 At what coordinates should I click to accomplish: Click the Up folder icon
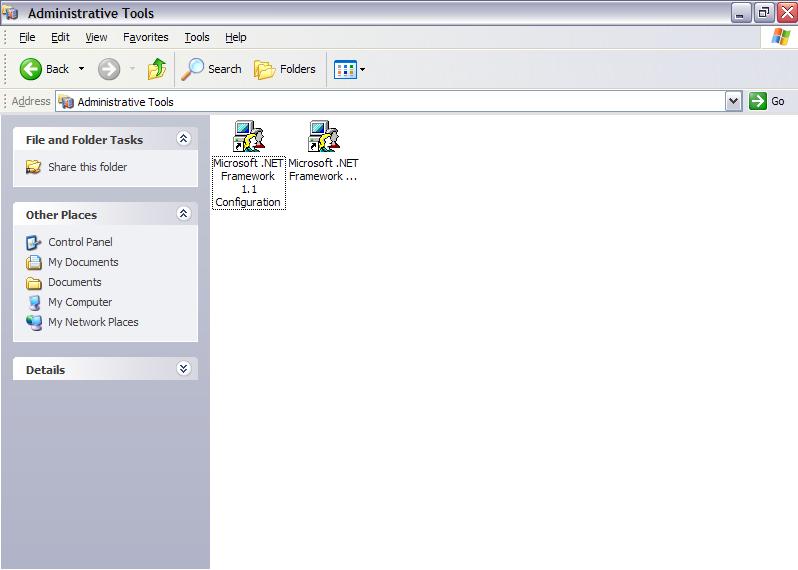157,69
